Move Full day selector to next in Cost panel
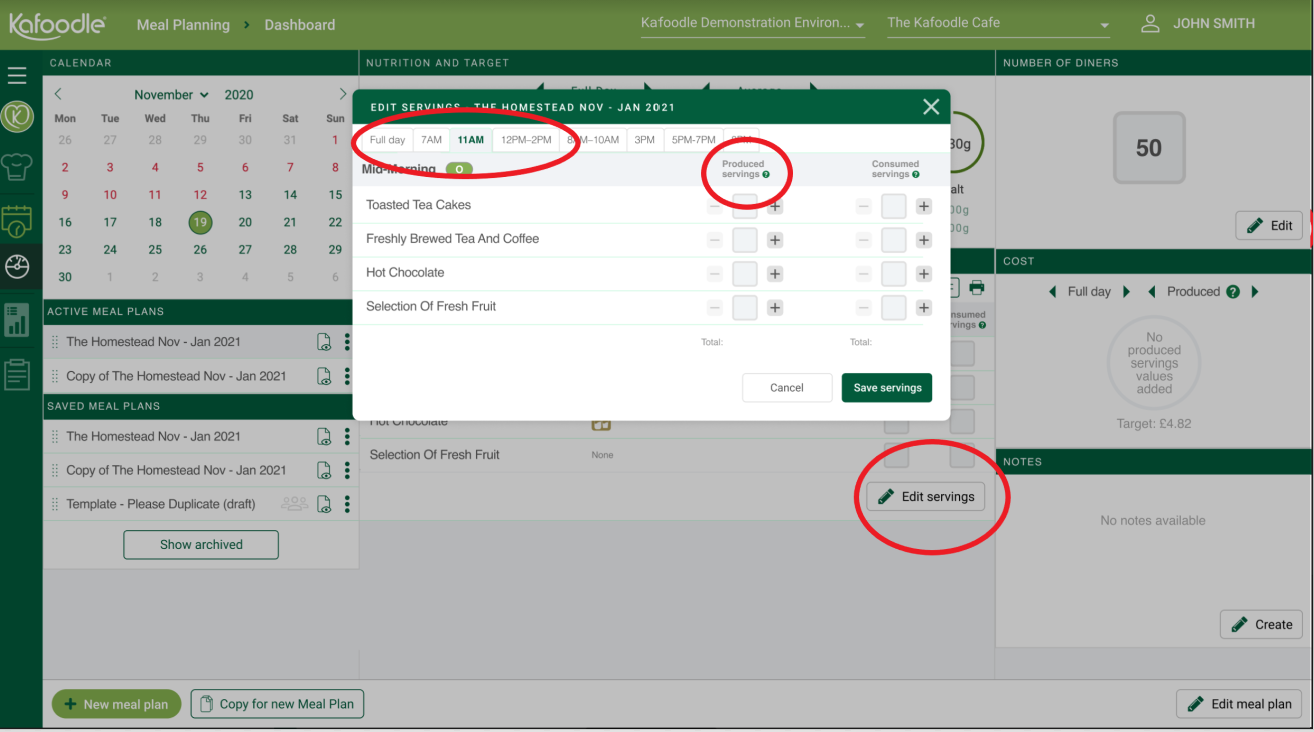Screen dimensions: 1314x732 [1126, 292]
